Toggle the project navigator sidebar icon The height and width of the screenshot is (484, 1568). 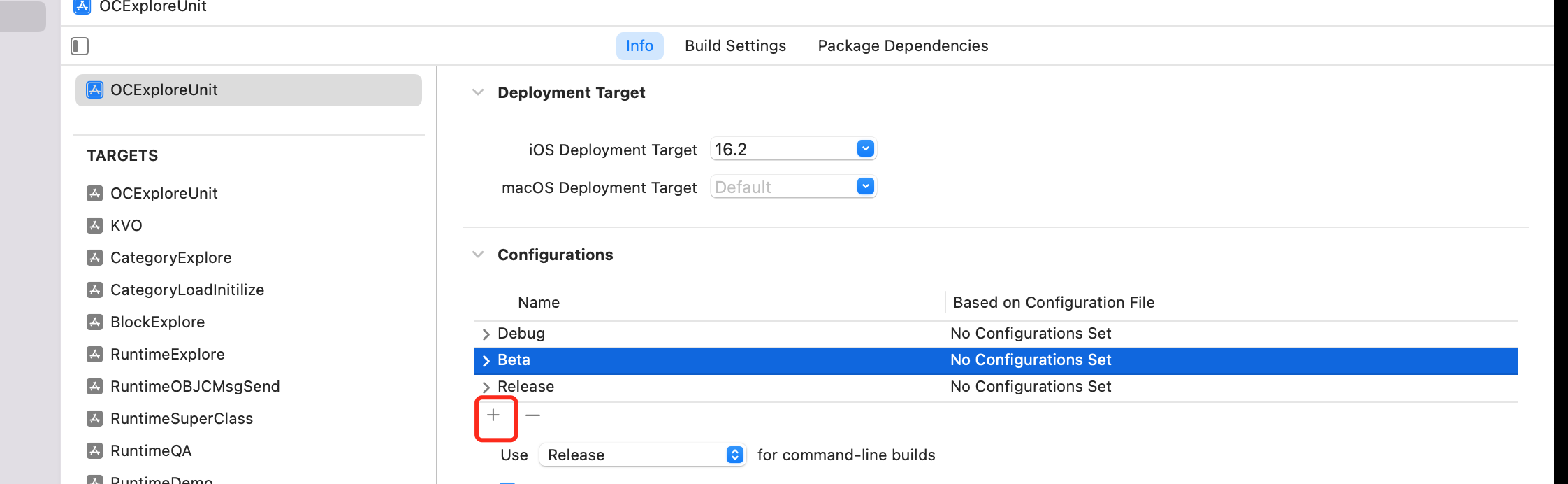click(x=80, y=46)
